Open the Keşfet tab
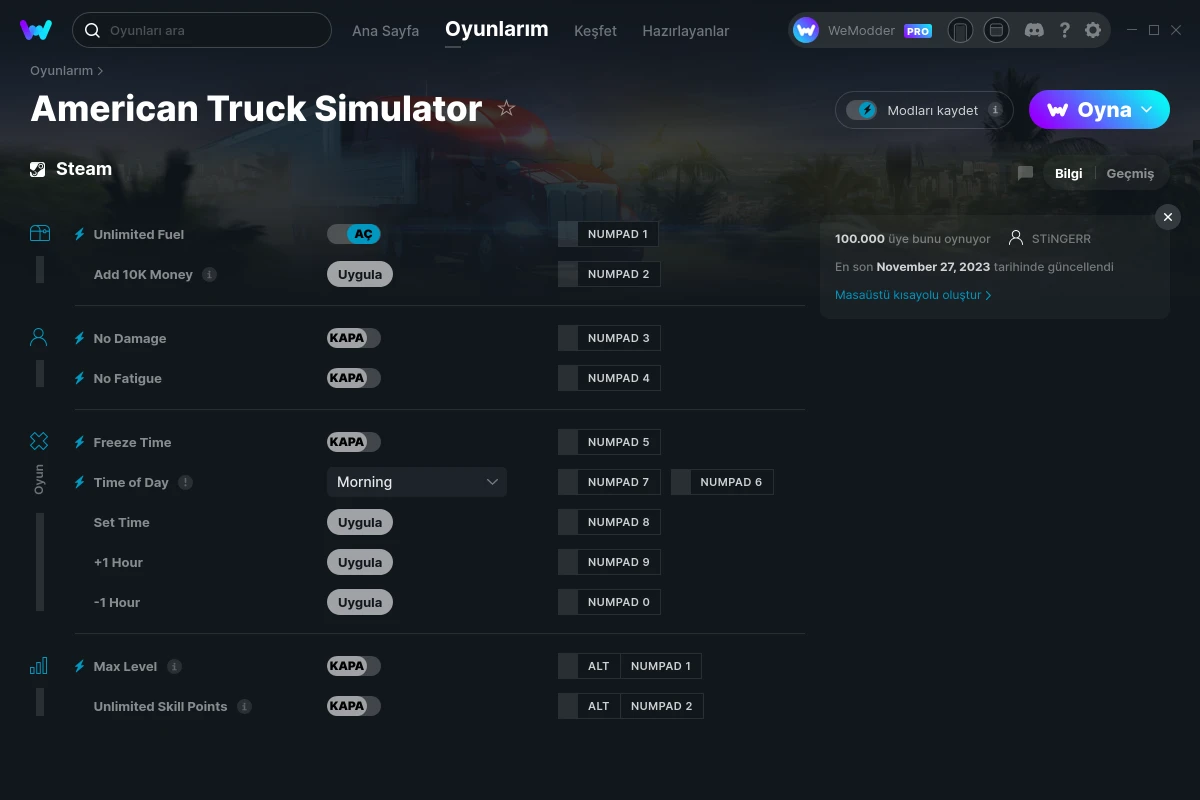1200x800 pixels. click(595, 31)
